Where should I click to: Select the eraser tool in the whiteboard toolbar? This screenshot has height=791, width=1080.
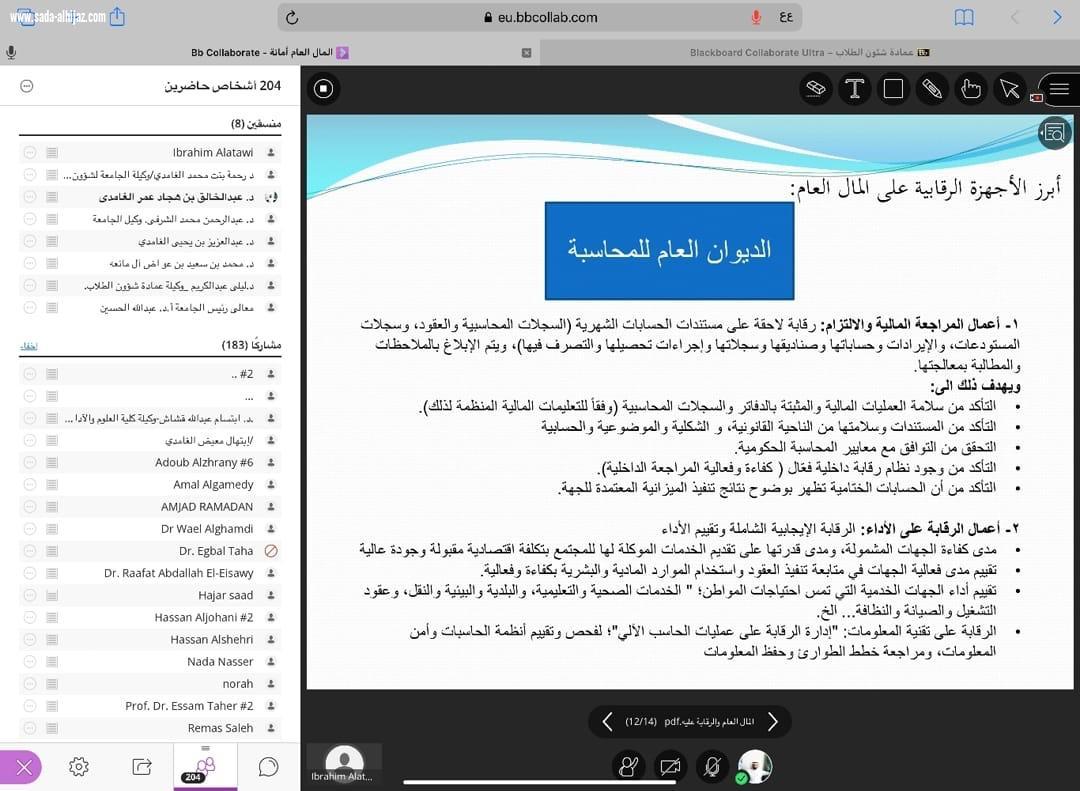point(815,89)
